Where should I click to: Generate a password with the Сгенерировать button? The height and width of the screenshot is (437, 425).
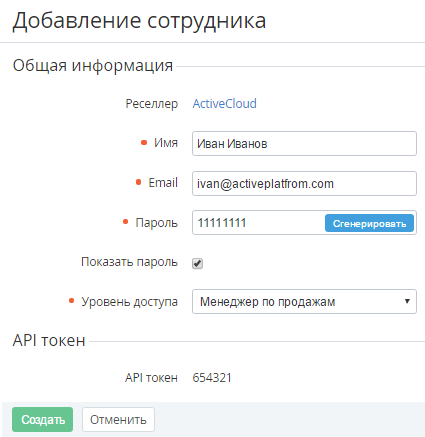point(369,223)
